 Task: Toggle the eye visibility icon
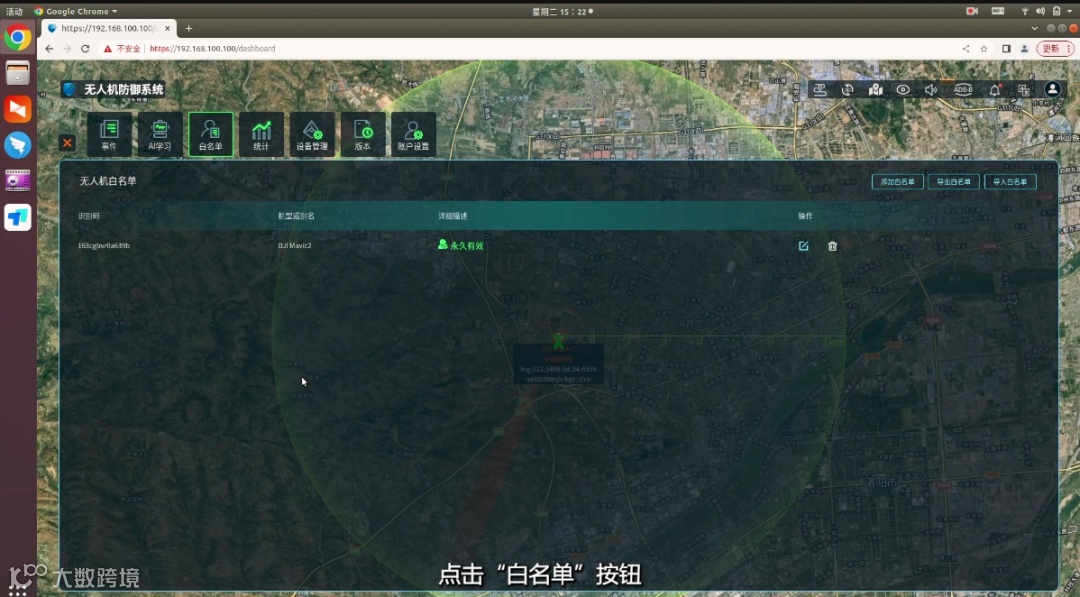(x=903, y=90)
